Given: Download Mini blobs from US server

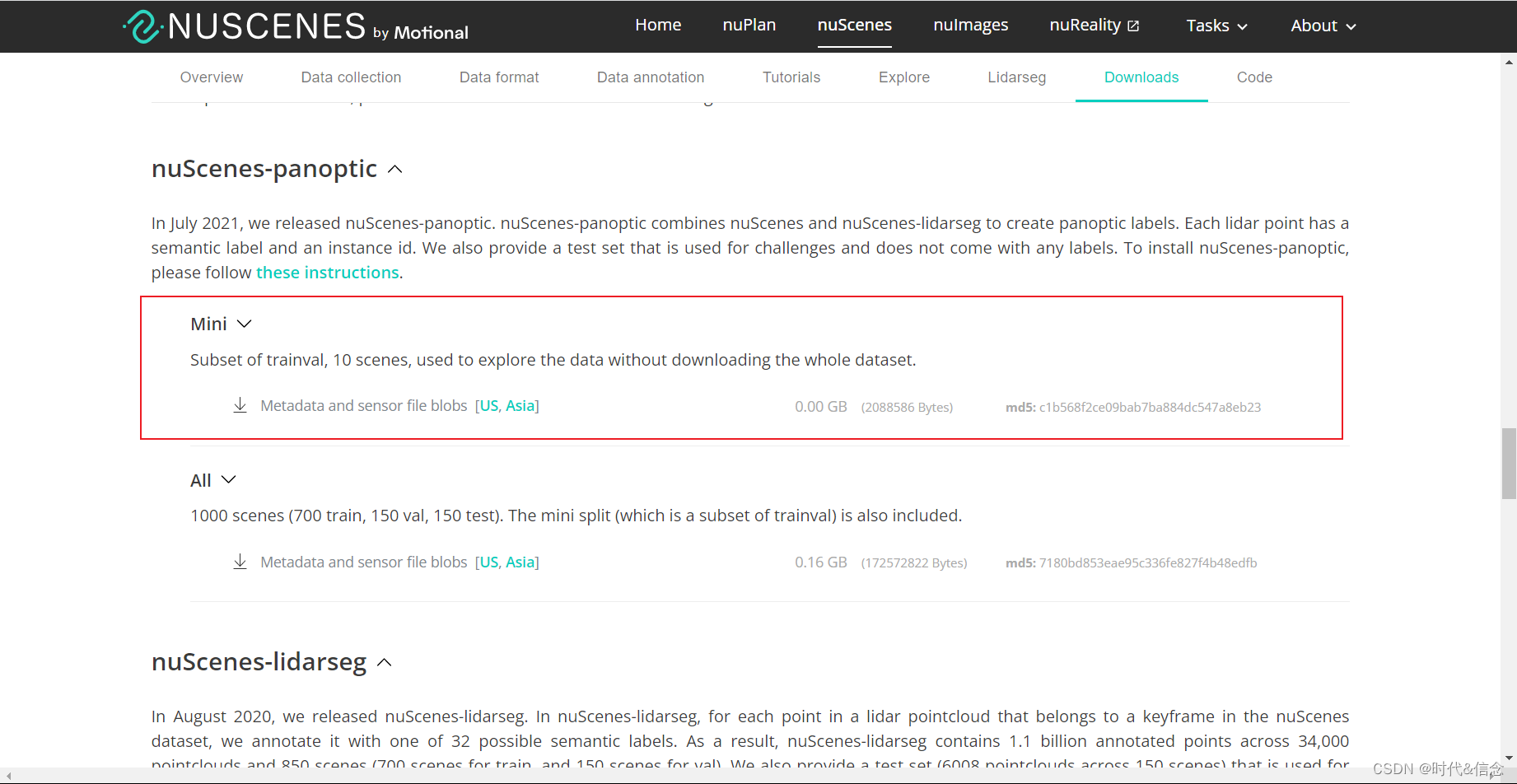Looking at the screenshot, I should coord(489,406).
